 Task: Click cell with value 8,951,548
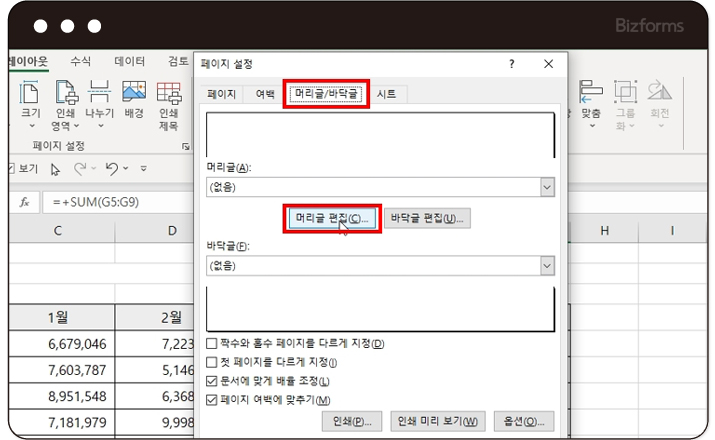tap(61, 396)
